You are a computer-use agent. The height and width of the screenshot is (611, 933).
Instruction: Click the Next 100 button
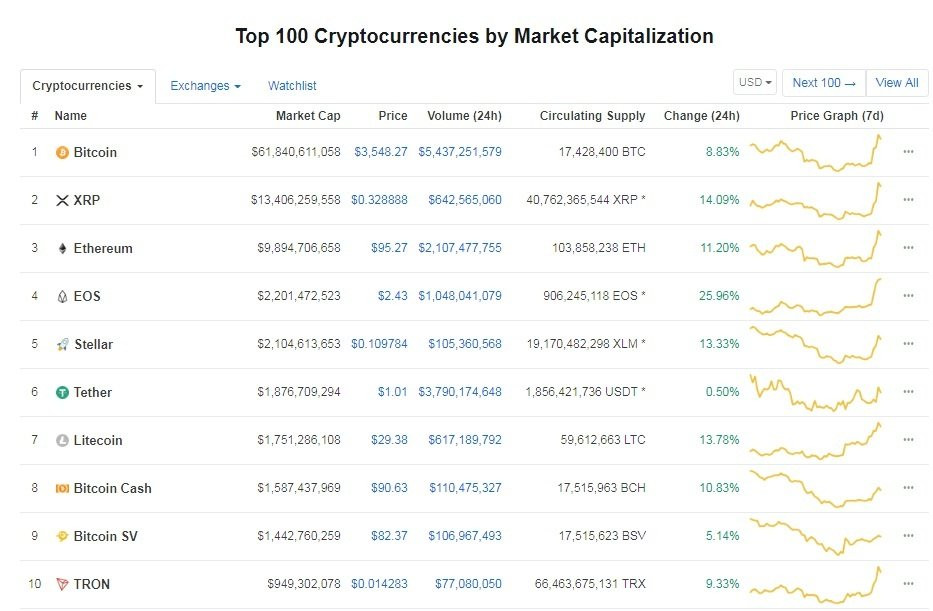pos(824,83)
